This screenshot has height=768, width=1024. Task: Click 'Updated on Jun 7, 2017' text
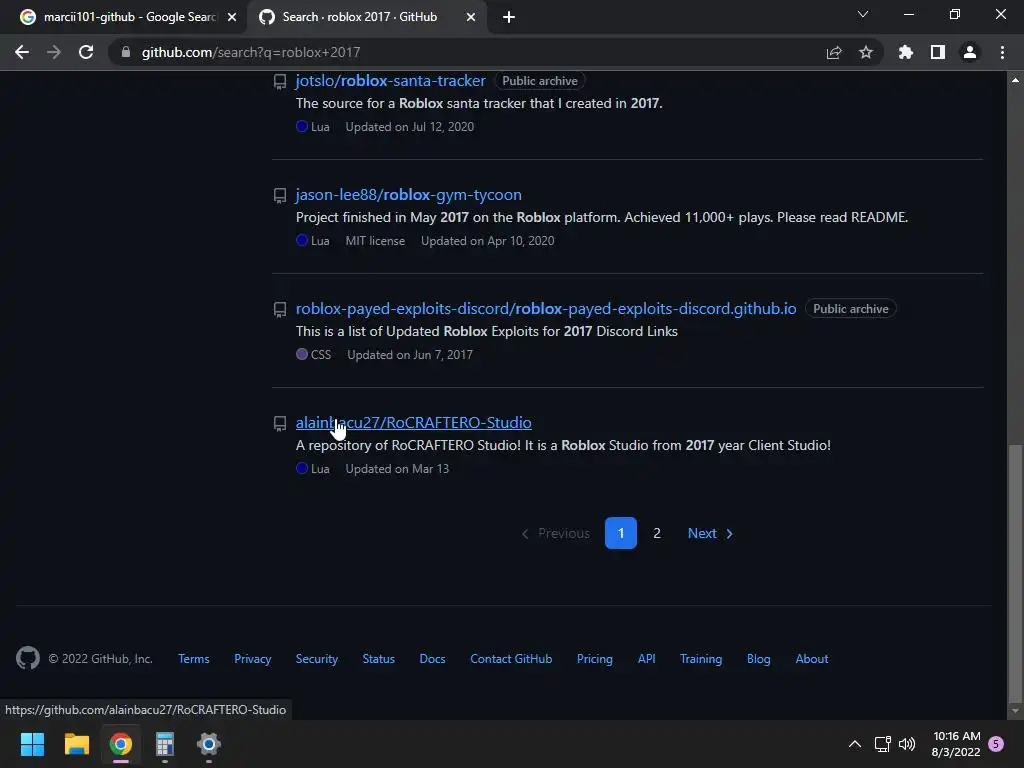[409, 355]
